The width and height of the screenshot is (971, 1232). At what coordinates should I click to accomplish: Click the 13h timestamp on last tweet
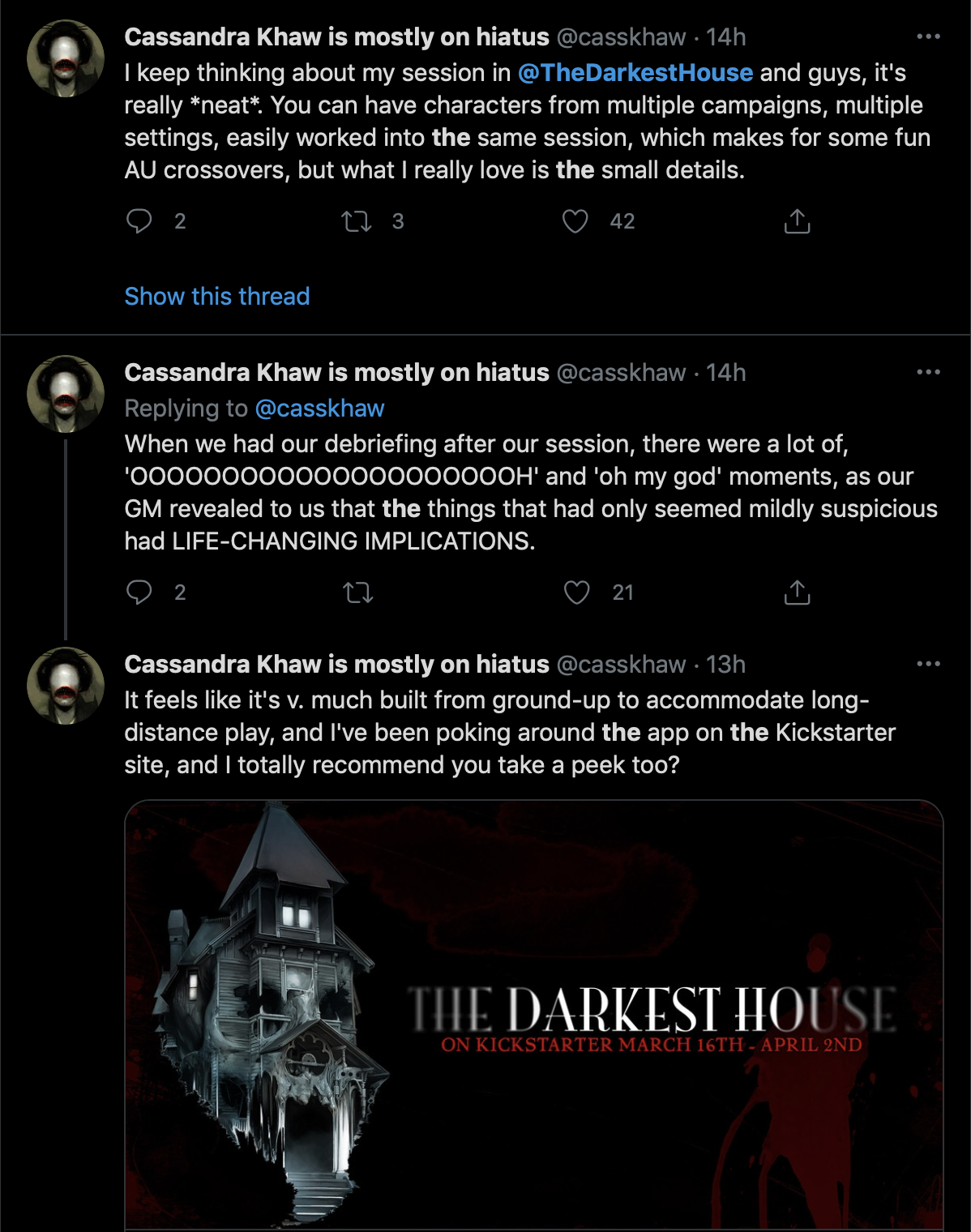click(x=725, y=665)
